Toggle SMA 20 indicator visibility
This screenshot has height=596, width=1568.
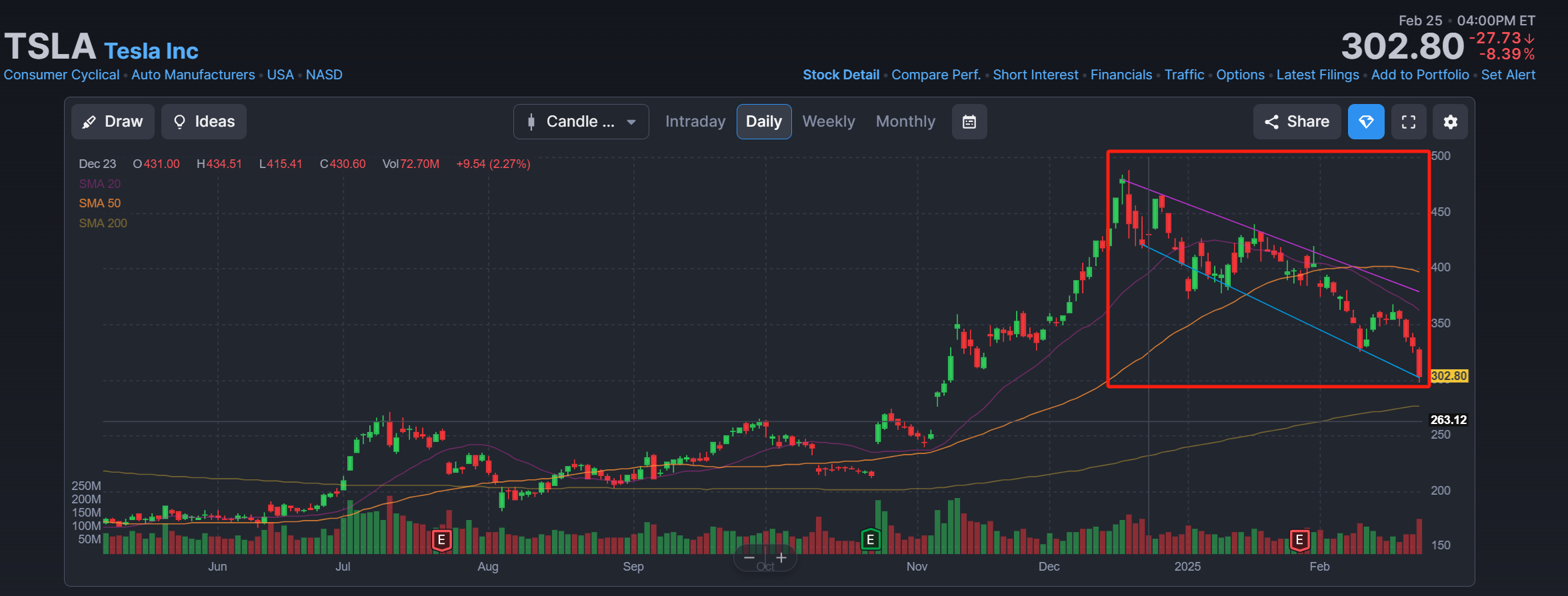coord(100,183)
